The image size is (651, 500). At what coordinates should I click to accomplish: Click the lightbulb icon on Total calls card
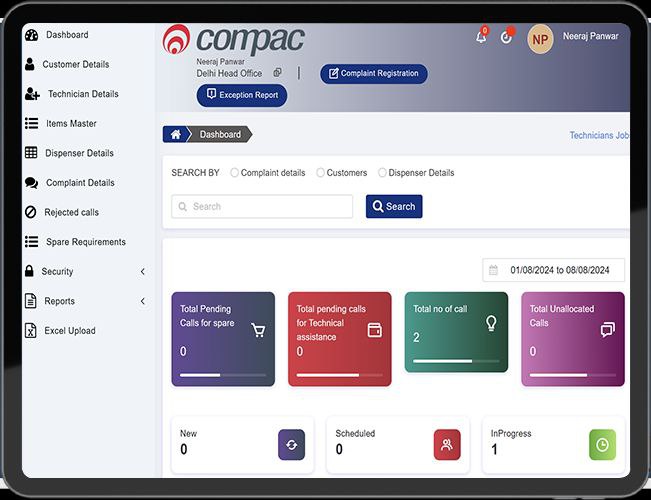(490, 323)
